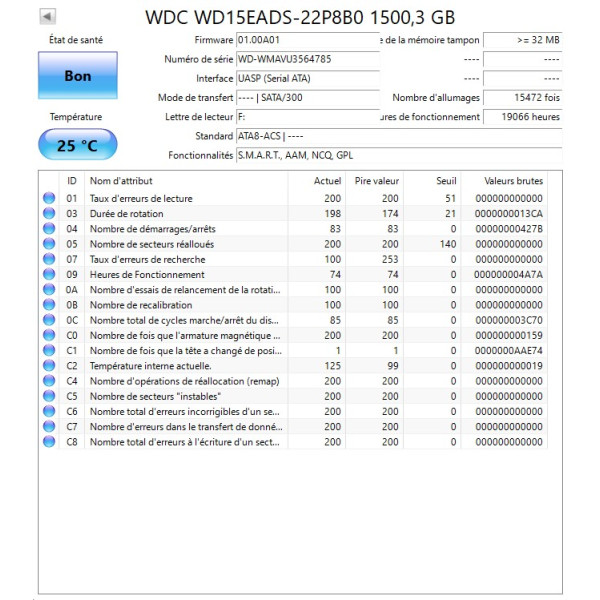
Task: Select the Nombre de secteurs "instables" row
Action: (x=293, y=396)
